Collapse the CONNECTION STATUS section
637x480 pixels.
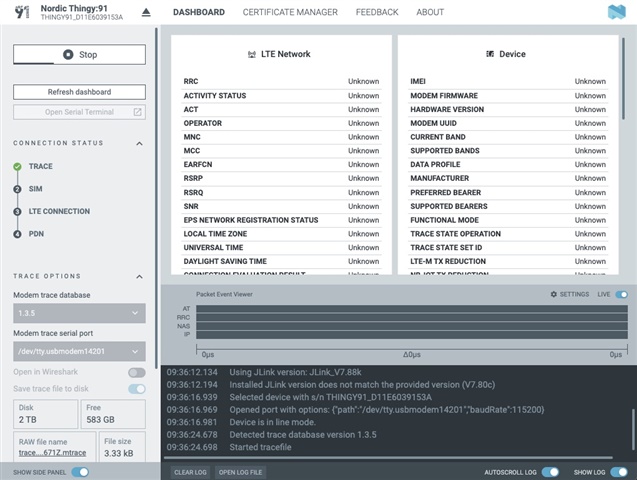(x=139, y=143)
